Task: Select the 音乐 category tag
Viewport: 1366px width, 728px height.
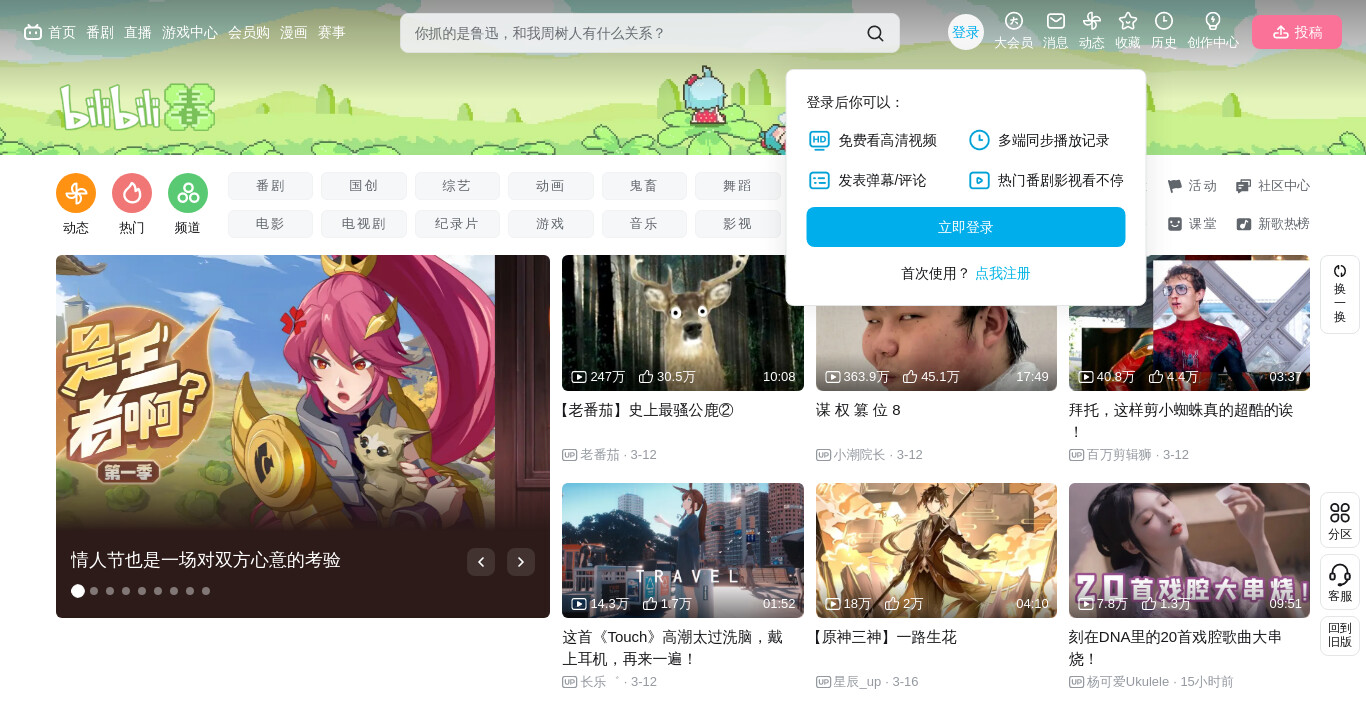Action: click(644, 224)
